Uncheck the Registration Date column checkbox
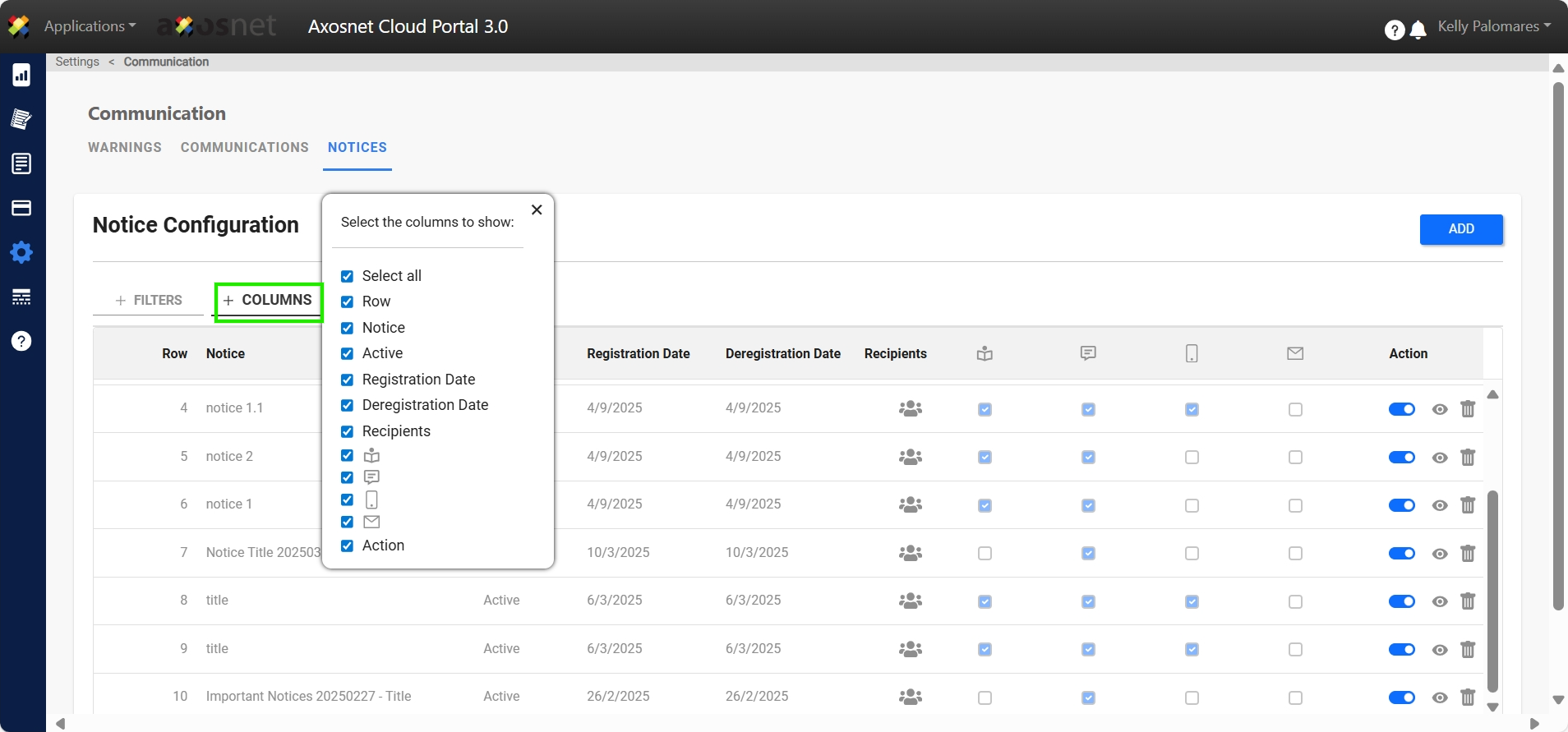The height and width of the screenshot is (732, 1568). coord(347,380)
